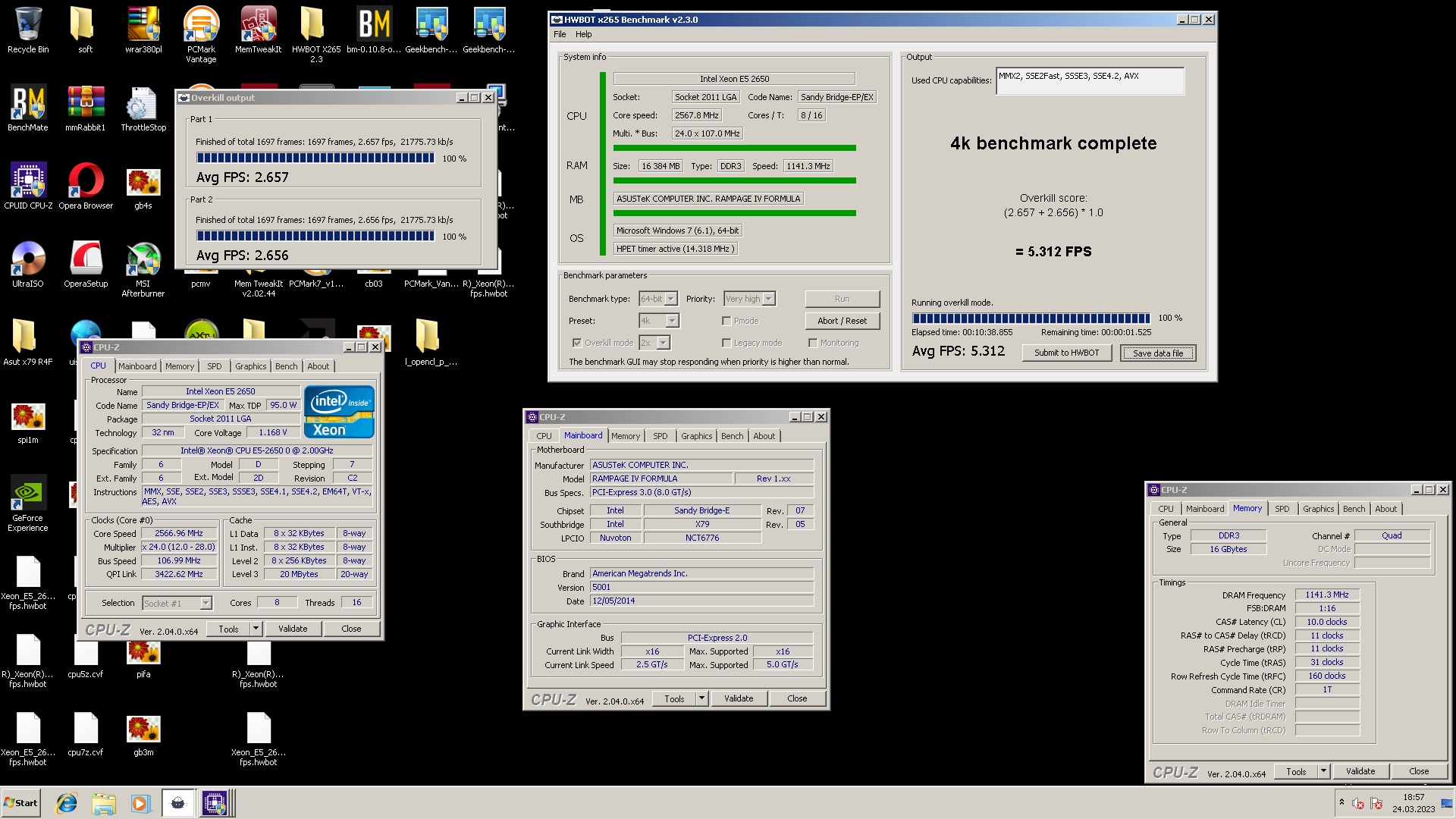
Task: Open Windows Media Player taskbar icon
Action: 140,803
